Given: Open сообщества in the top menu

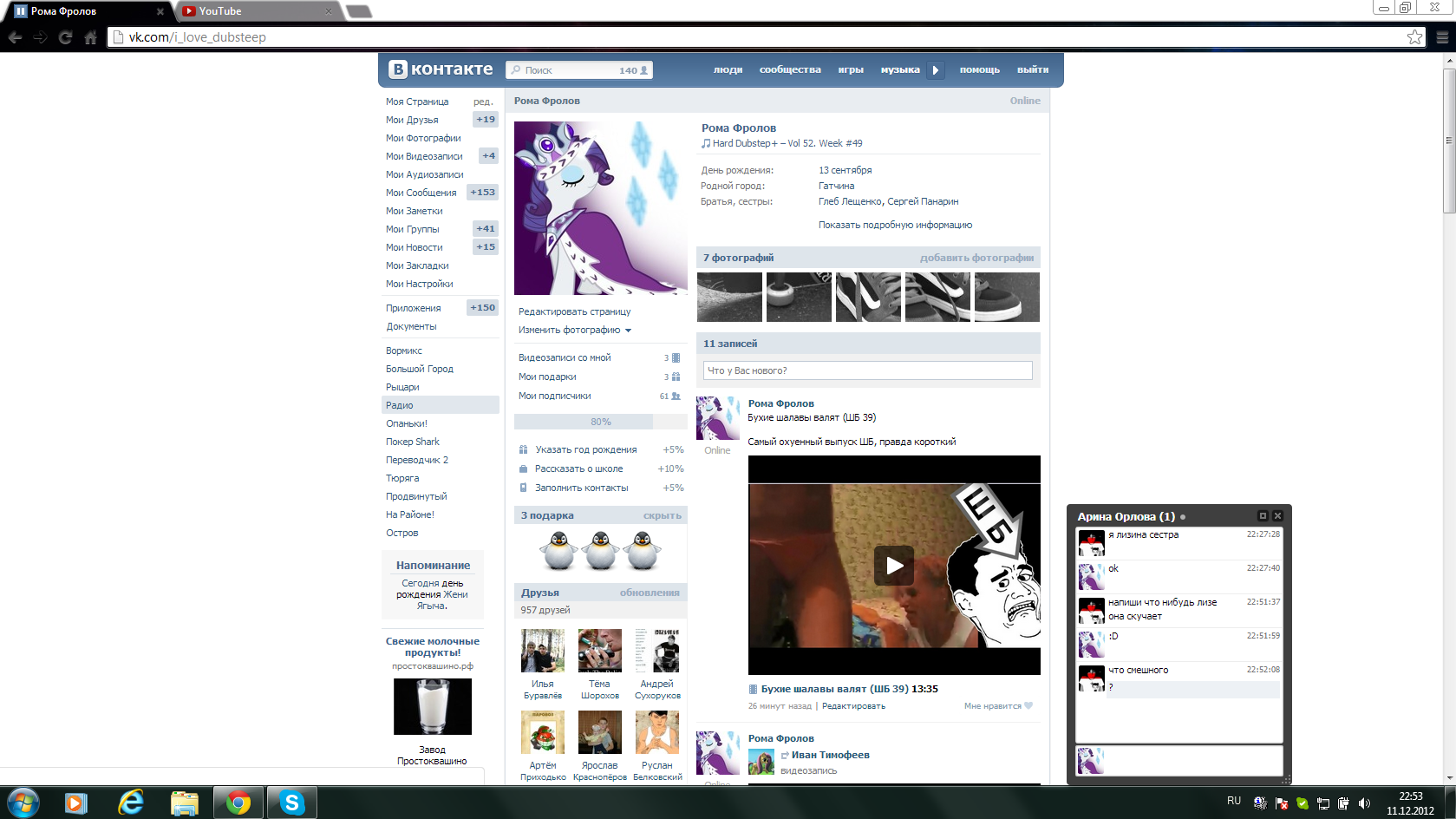Looking at the screenshot, I should click(x=790, y=70).
